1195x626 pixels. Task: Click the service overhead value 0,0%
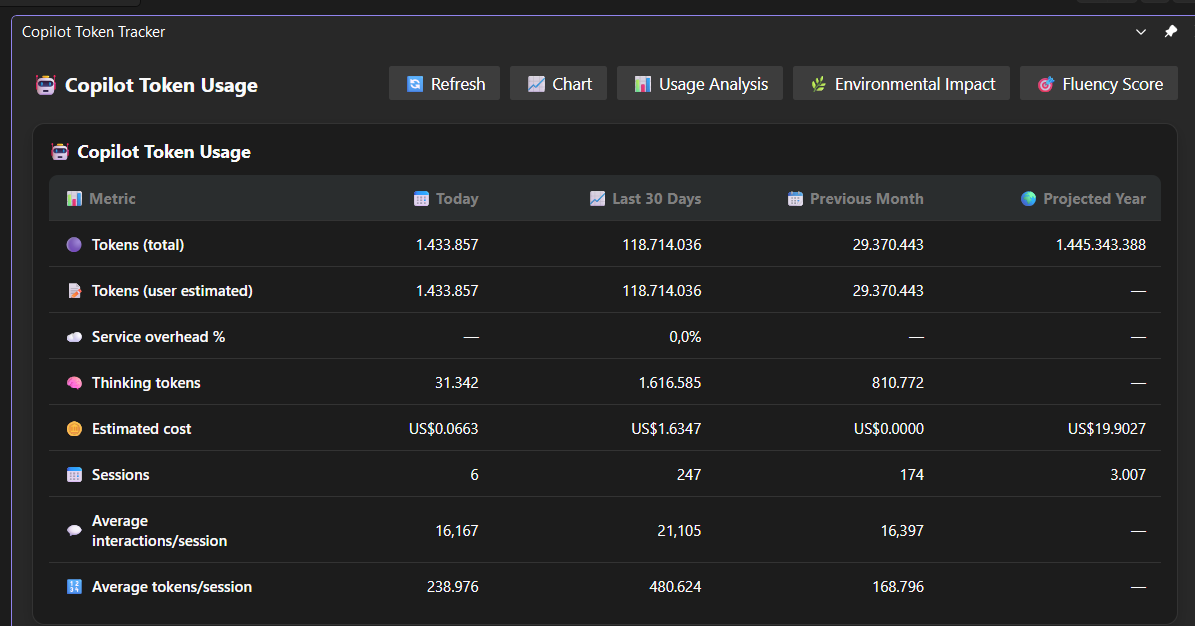coord(685,337)
